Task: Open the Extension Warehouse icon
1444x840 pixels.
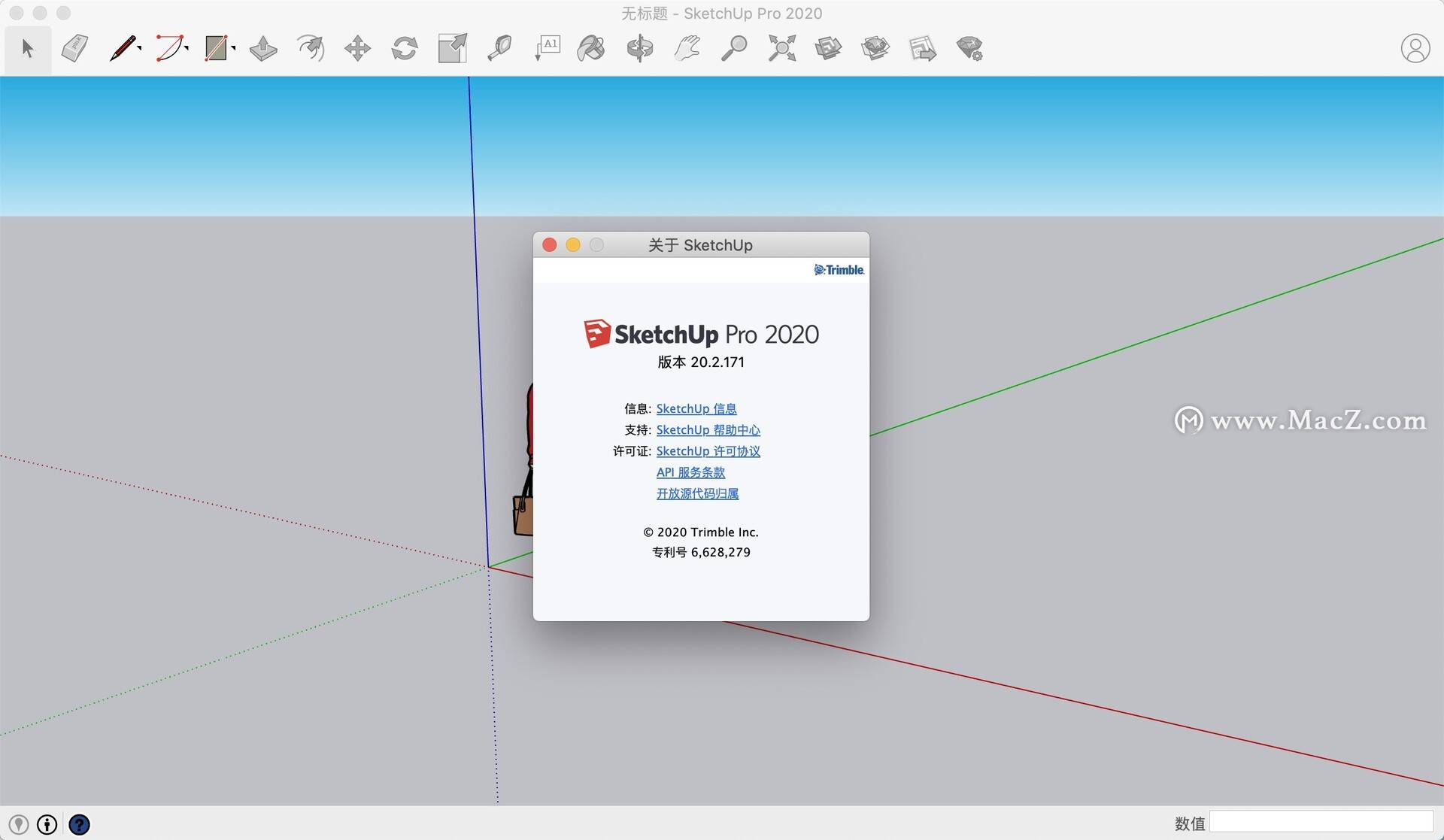Action: pos(875,49)
